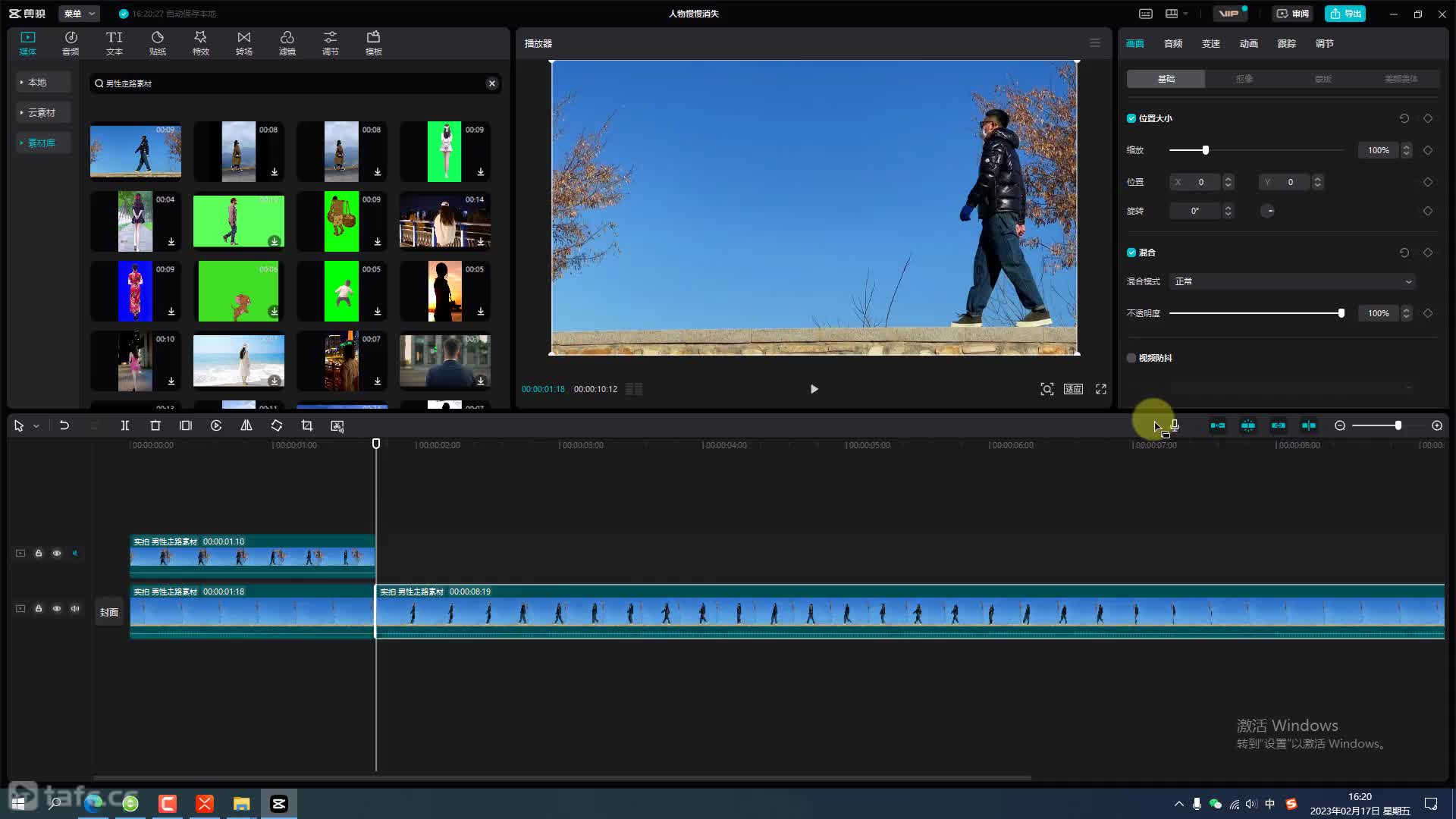
Task: Switch to the 动画 animation tab
Action: tap(1249, 44)
